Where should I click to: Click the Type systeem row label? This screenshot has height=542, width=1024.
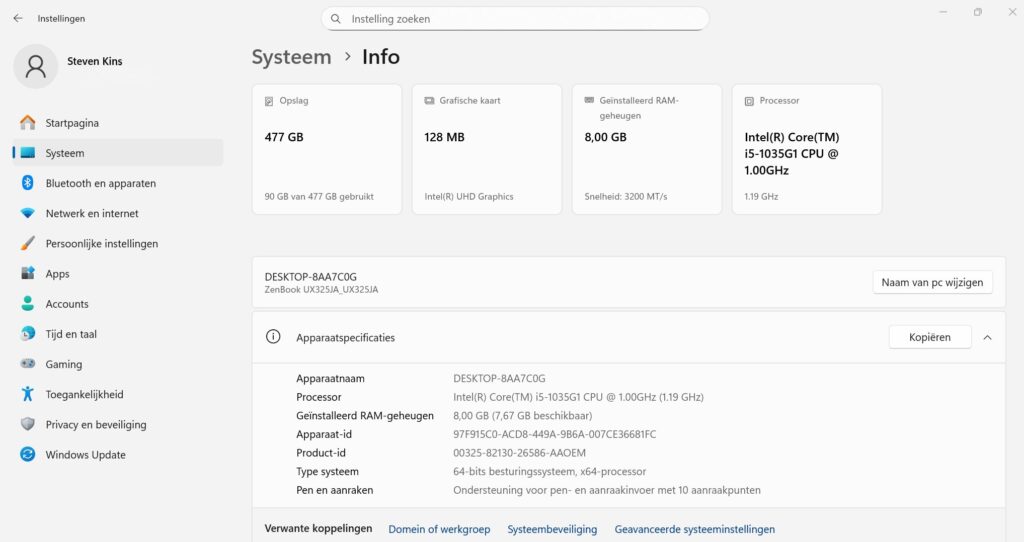click(327, 471)
